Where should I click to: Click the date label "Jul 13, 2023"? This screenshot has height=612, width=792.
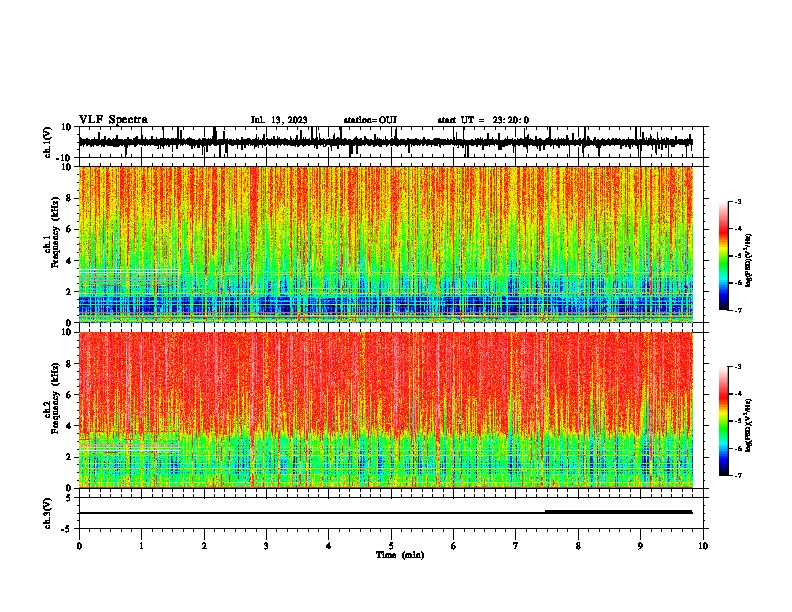tap(279, 120)
